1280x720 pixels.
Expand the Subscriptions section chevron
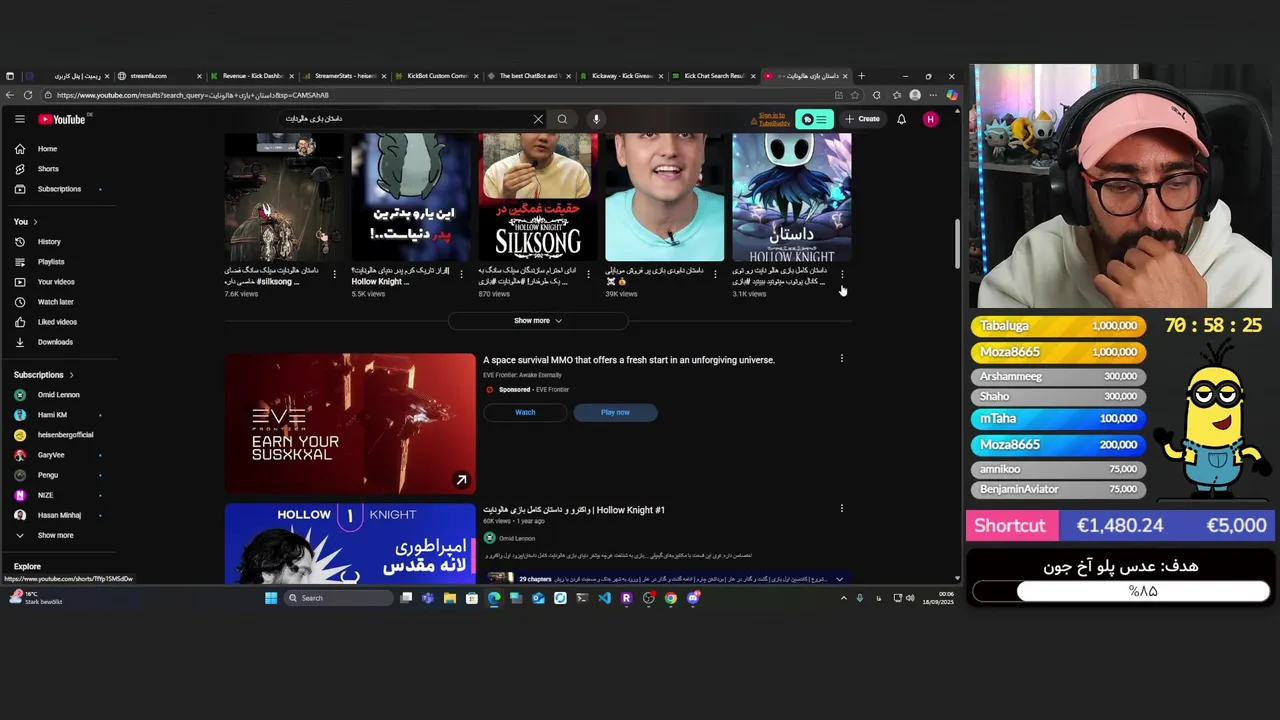(71, 375)
